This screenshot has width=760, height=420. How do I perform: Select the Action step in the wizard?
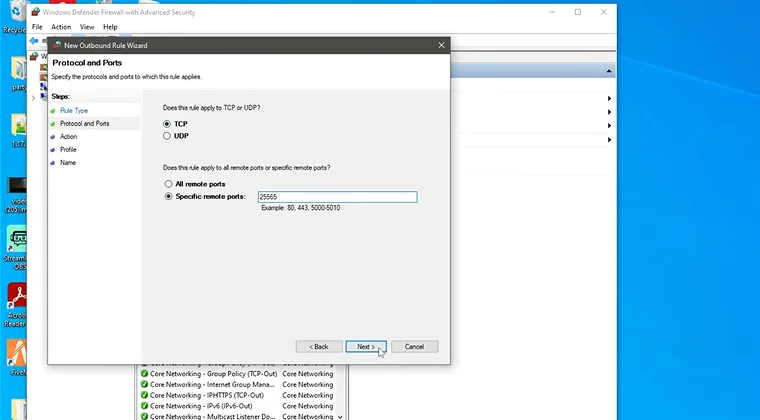click(68, 137)
